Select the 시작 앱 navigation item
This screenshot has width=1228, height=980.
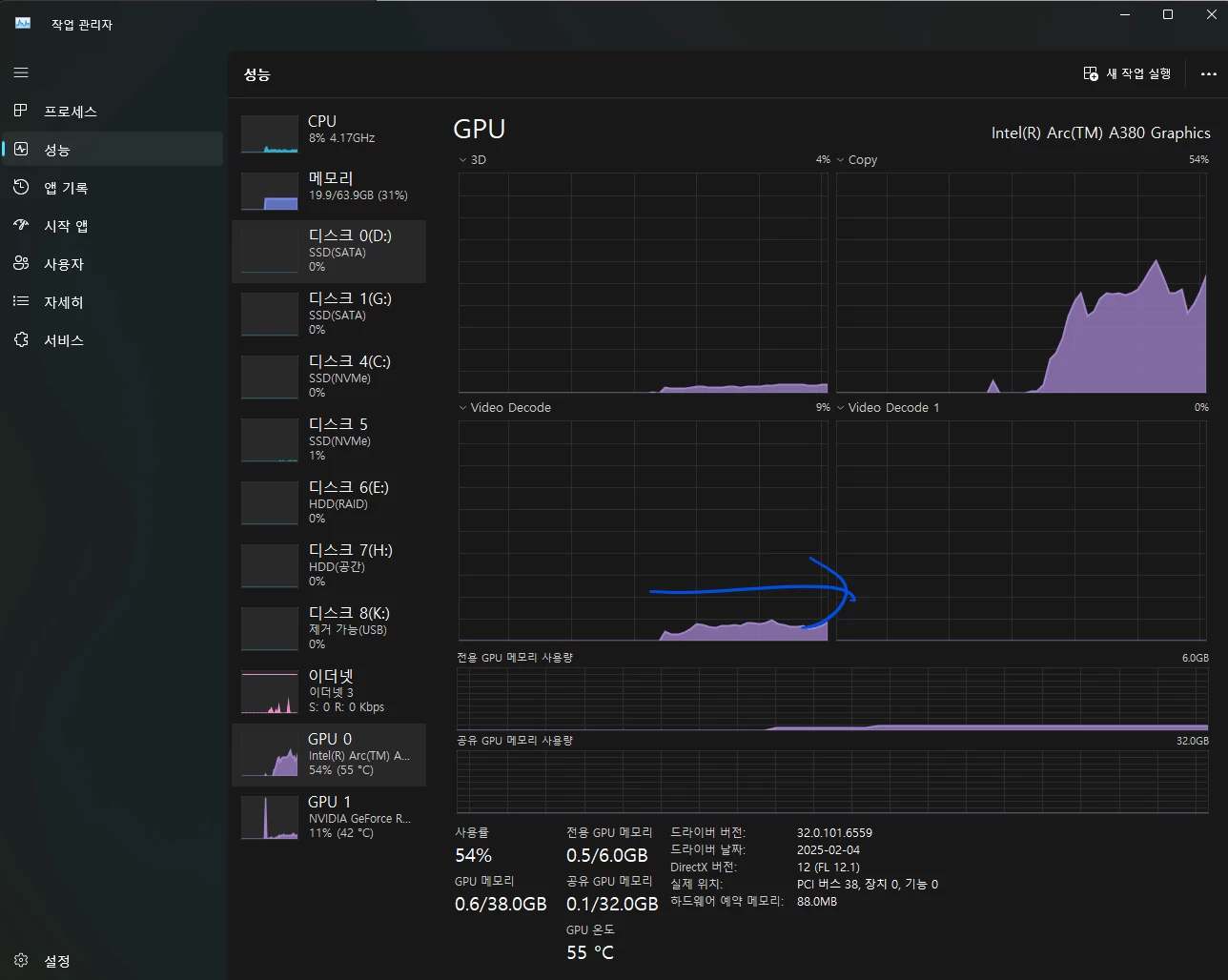[113, 226]
